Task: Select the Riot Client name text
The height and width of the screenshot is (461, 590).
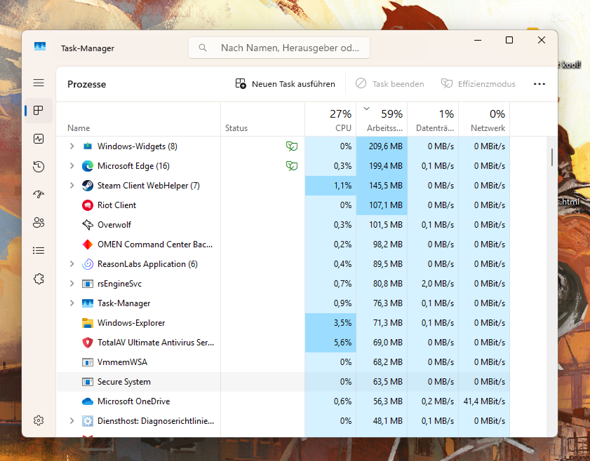Action: [x=117, y=205]
